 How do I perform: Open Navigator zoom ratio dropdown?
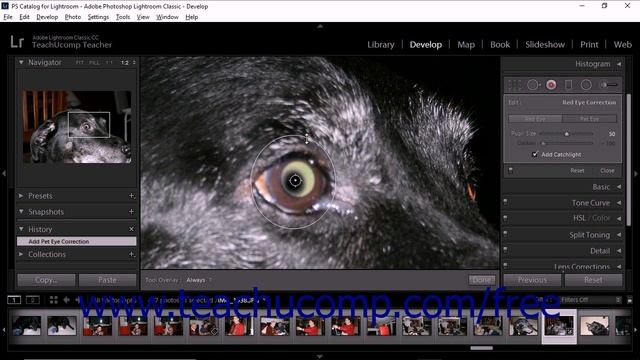[x=134, y=62]
